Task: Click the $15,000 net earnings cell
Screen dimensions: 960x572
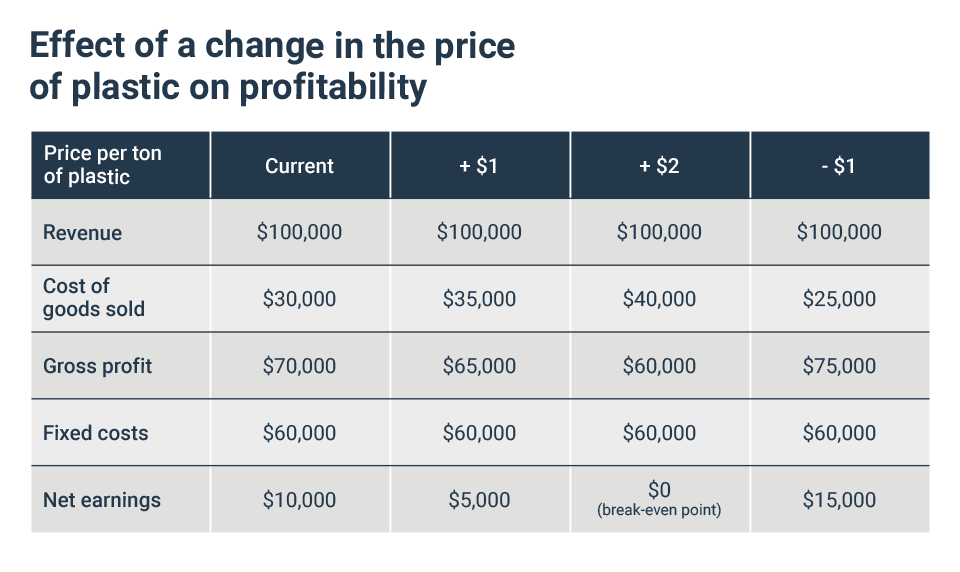Action: tap(839, 500)
